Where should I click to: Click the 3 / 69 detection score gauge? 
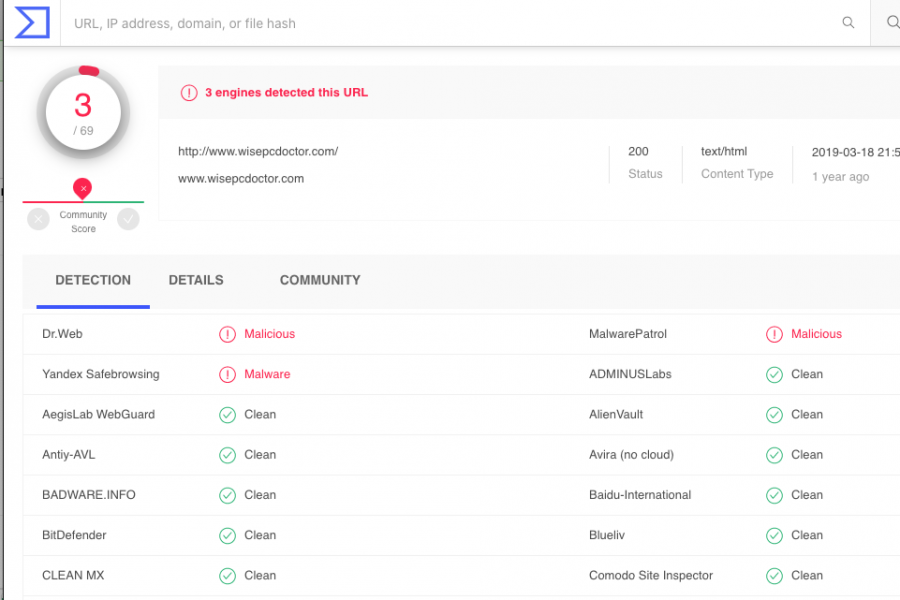(x=83, y=113)
